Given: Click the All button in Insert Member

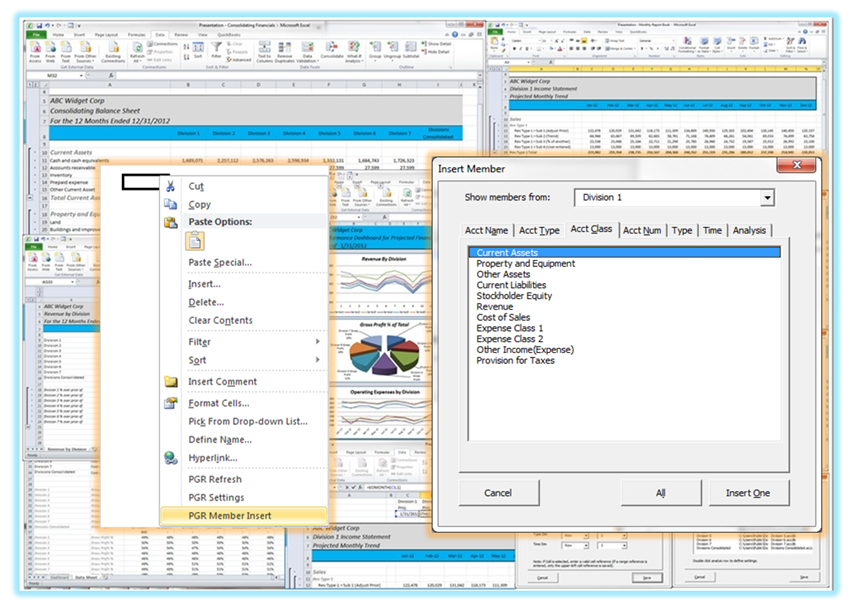Looking at the screenshot, I should click(661, 493).
